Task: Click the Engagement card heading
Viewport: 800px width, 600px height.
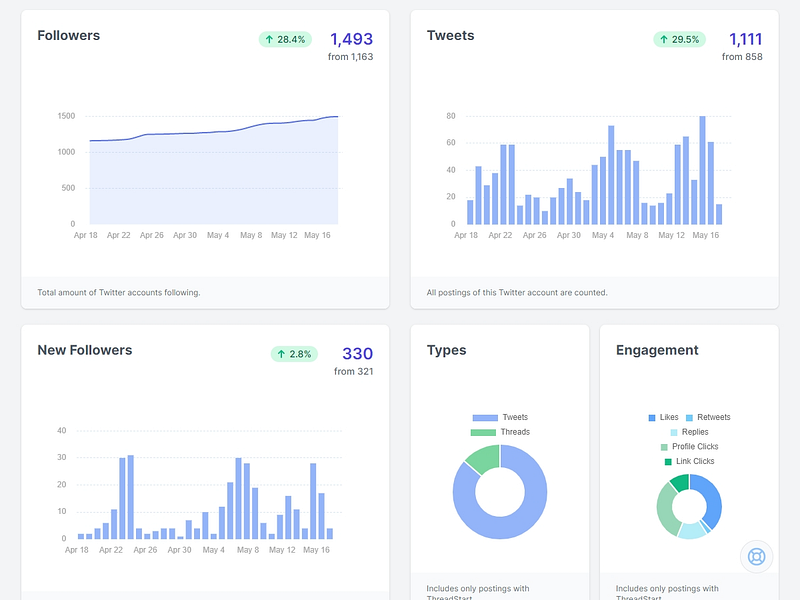Action: 657,351
